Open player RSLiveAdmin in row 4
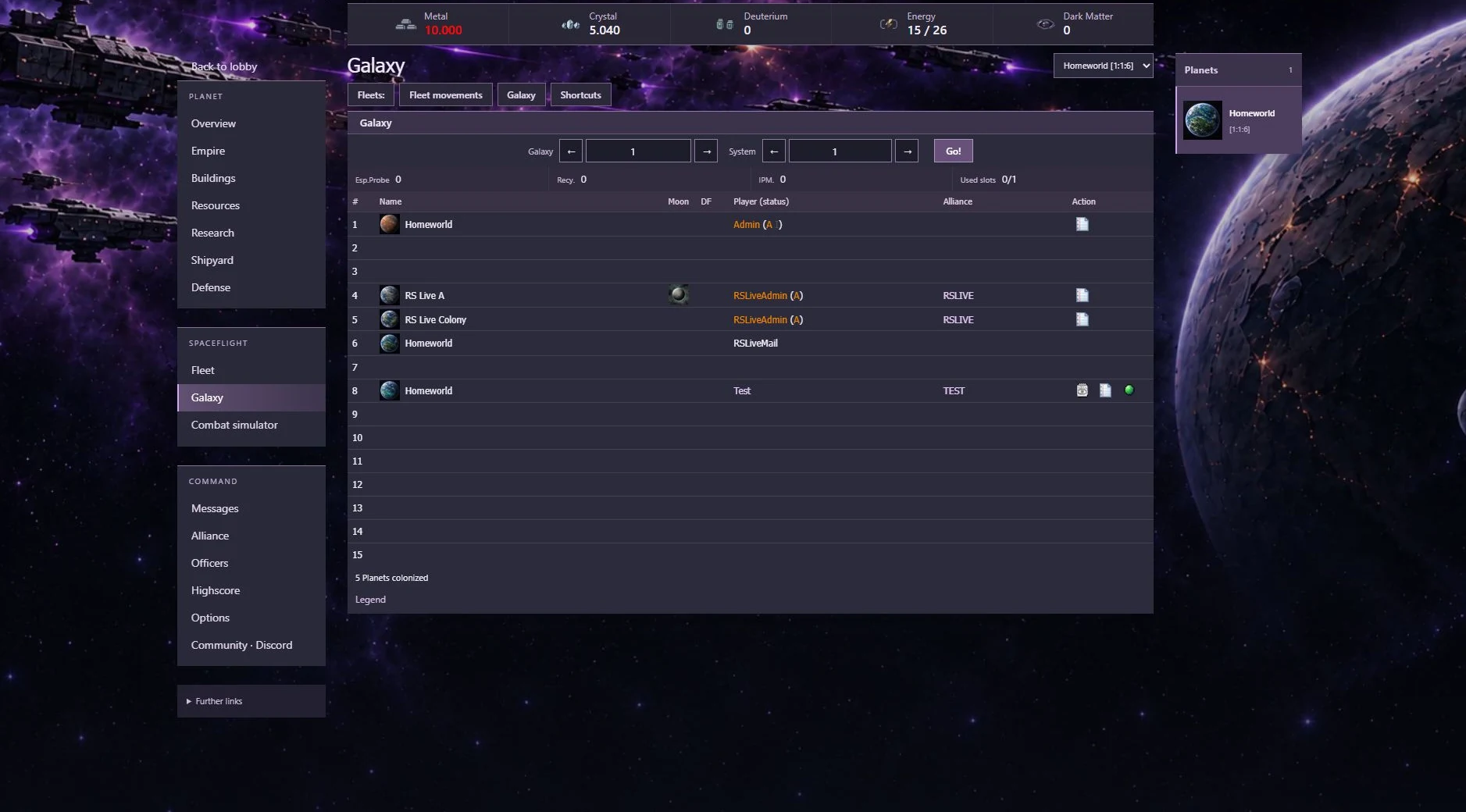This screenshot has width=1466, height=812. 760,295
